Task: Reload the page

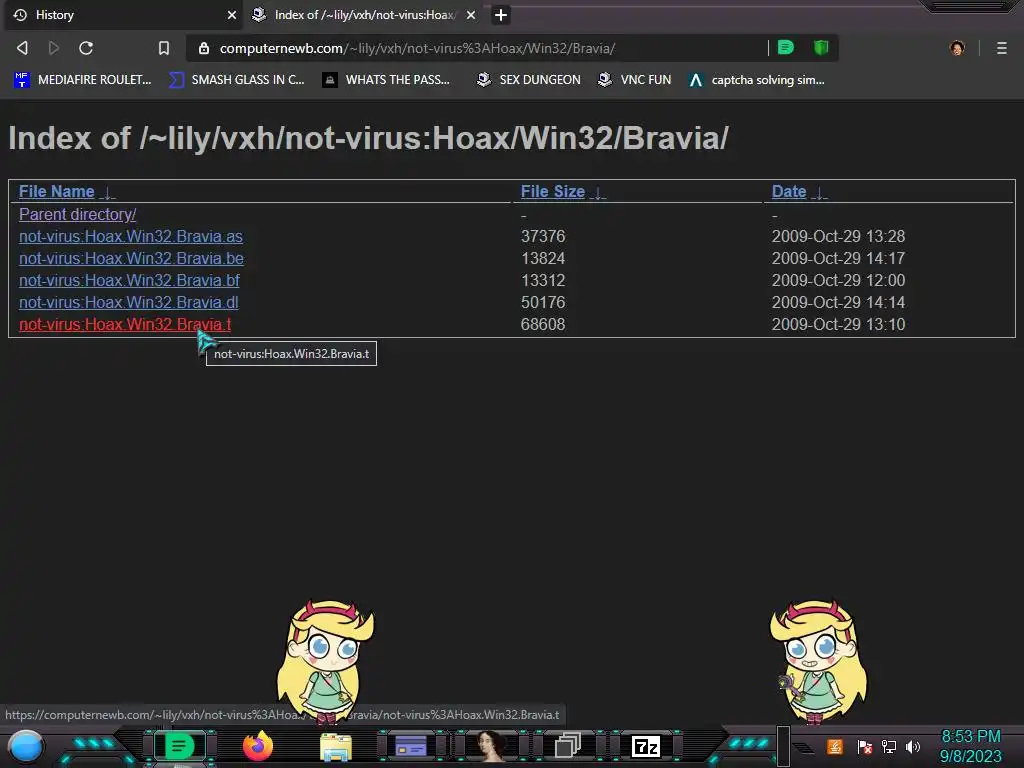Action: pos(86,48)
